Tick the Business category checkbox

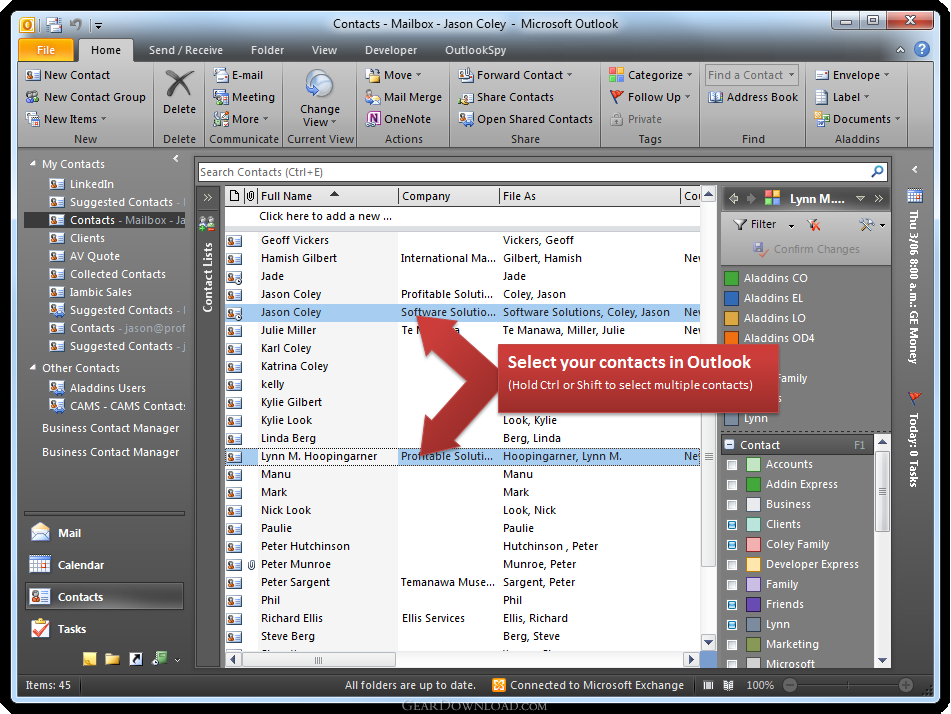(x=732, y=505)
